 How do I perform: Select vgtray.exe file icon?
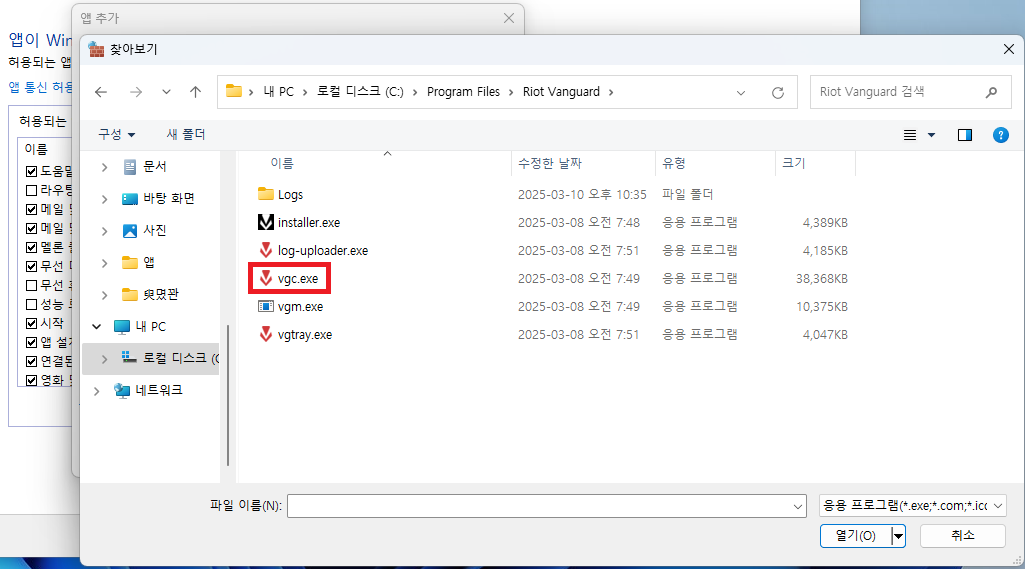(x=265, y=334)
